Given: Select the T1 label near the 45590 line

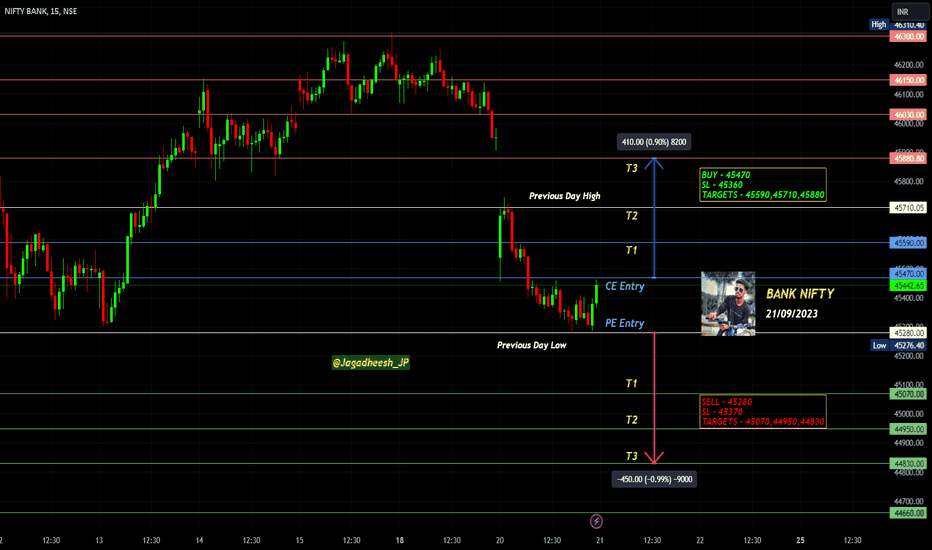Looking at the screenshot, I should click(x=631, y=250).
